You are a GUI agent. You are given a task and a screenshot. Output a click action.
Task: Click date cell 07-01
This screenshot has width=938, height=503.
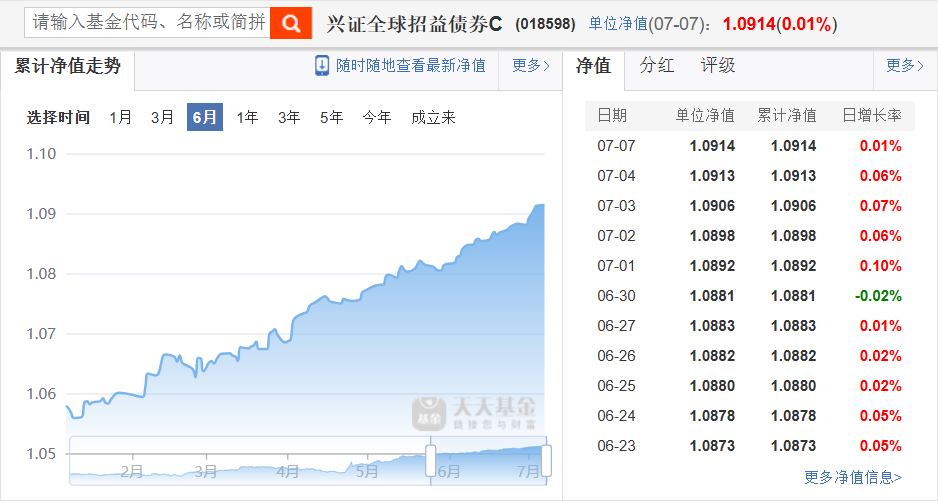click(616, 266)
